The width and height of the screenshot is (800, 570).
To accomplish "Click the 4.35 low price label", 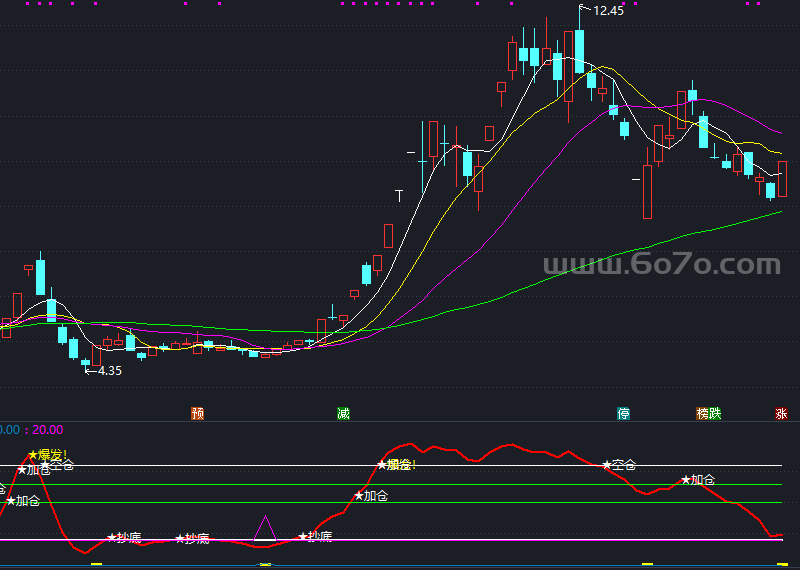I will [109, 371].
